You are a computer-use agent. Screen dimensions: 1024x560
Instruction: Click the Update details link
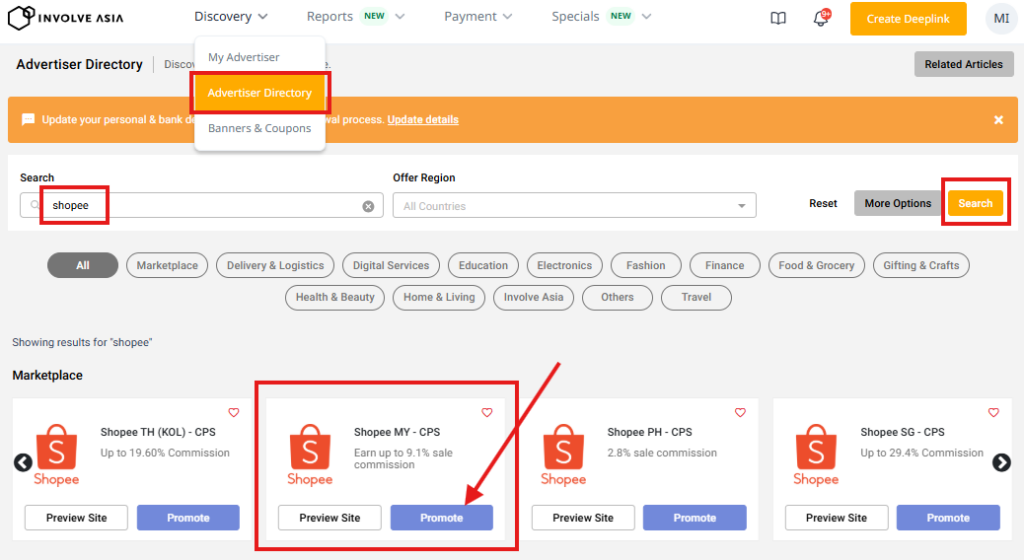(x=423, y=120)
